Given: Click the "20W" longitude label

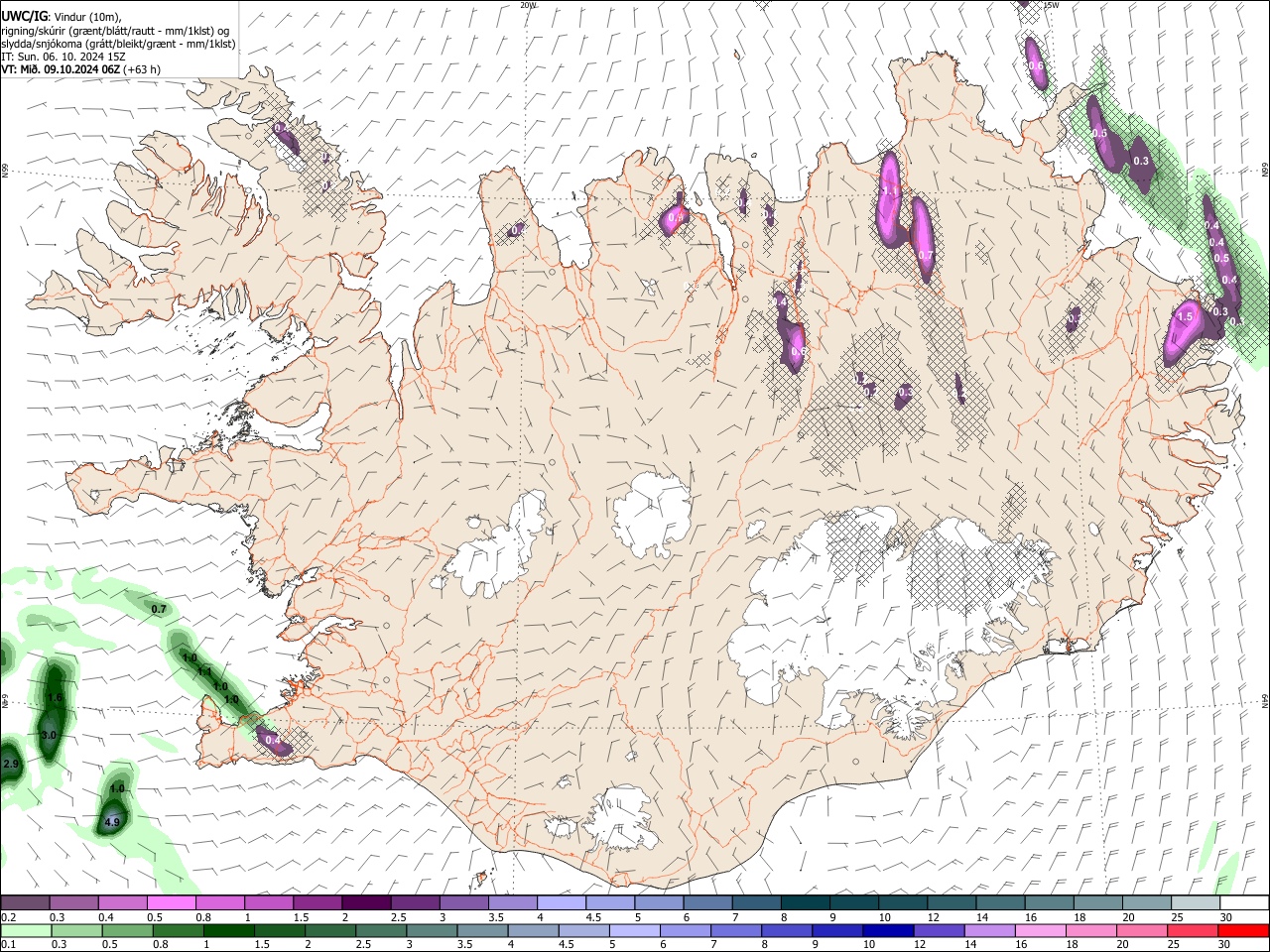Looking at the screenshot, I should point(529,5).
